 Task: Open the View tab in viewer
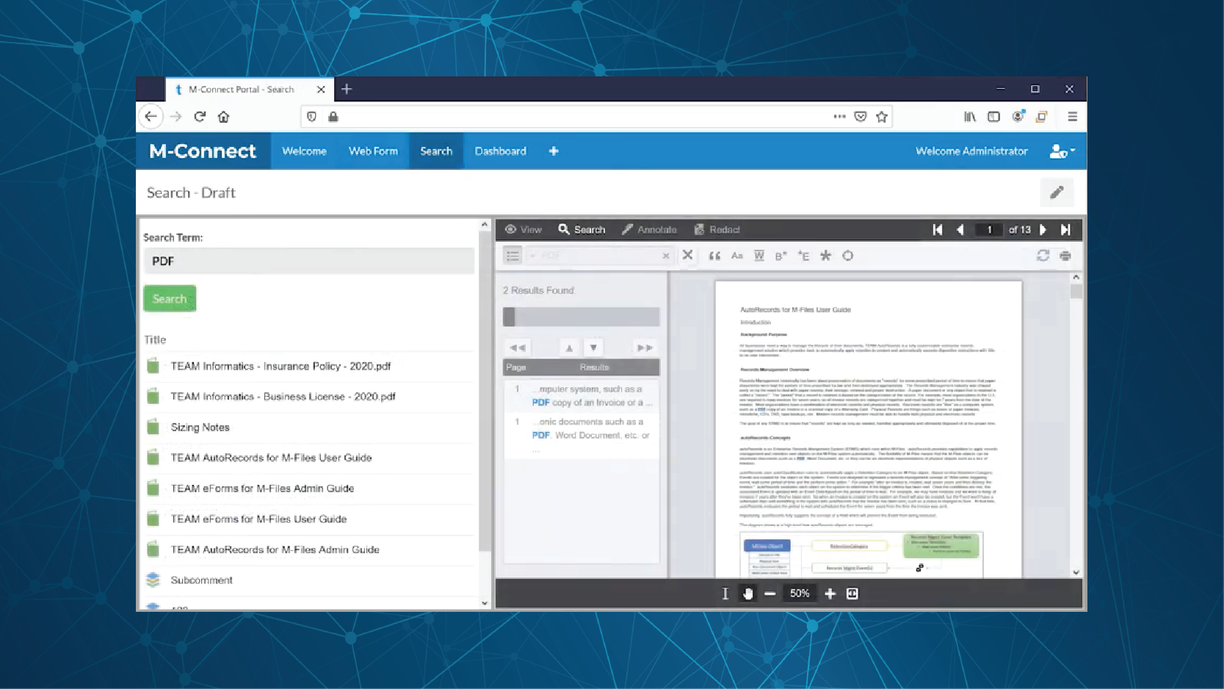(523, 230)
